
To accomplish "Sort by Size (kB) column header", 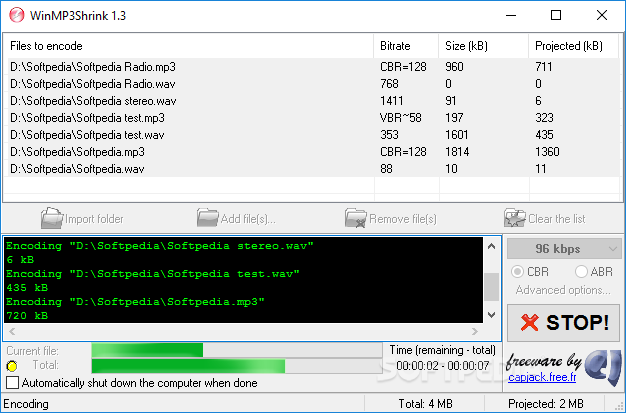I will tap(483, 46).
